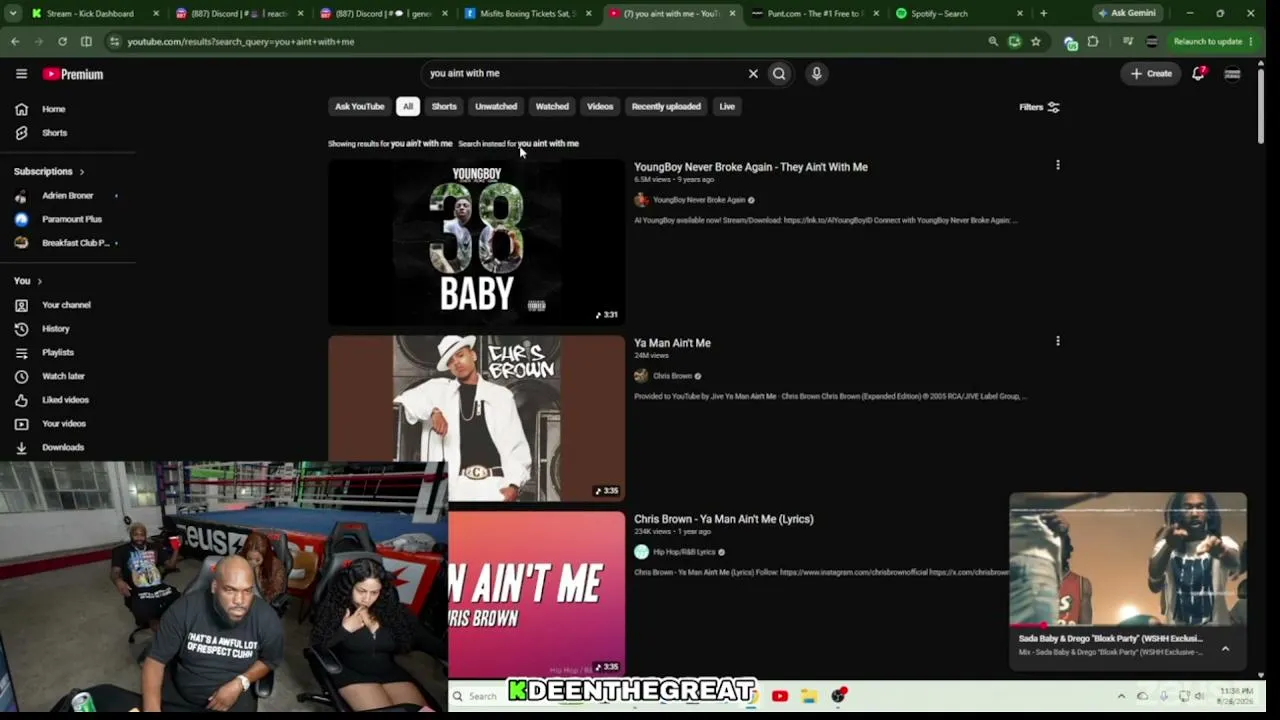Select the Shorts filter chip

pyautogui.click(x=444, y=106)
